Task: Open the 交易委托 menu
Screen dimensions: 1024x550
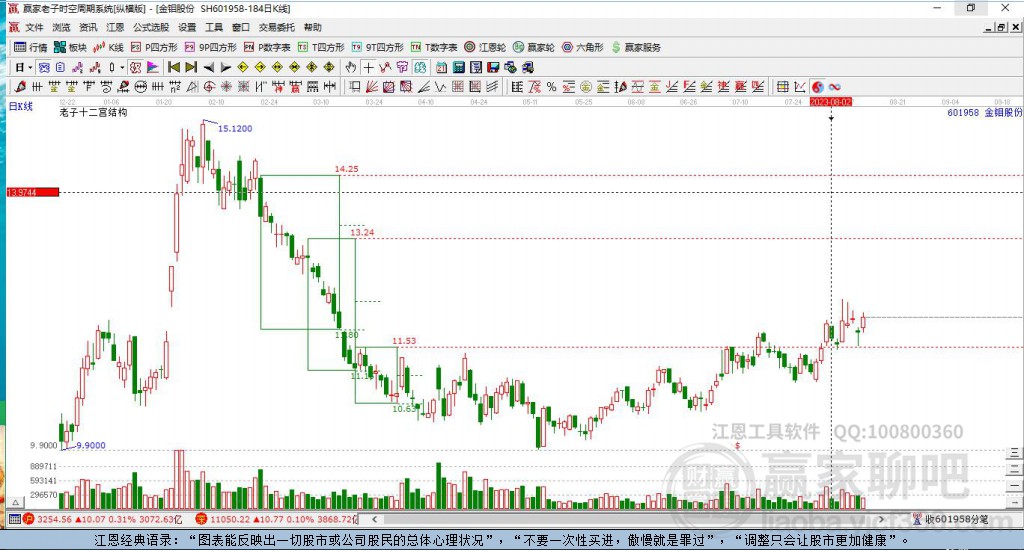Action: coord(276,27)
